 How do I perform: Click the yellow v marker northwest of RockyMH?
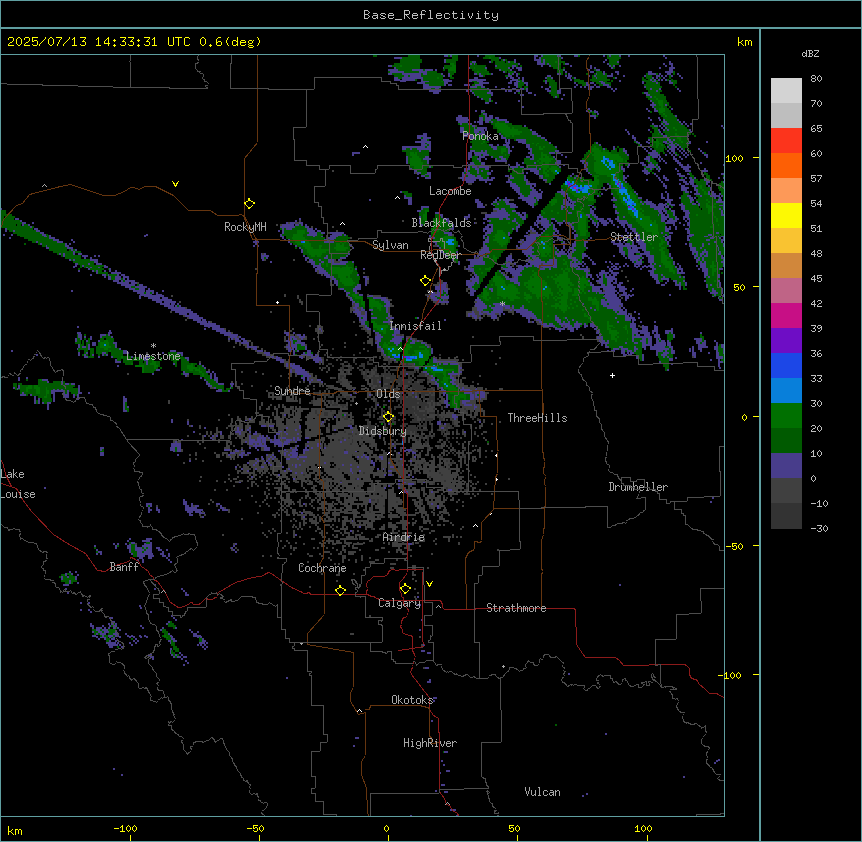click(175, 184)
